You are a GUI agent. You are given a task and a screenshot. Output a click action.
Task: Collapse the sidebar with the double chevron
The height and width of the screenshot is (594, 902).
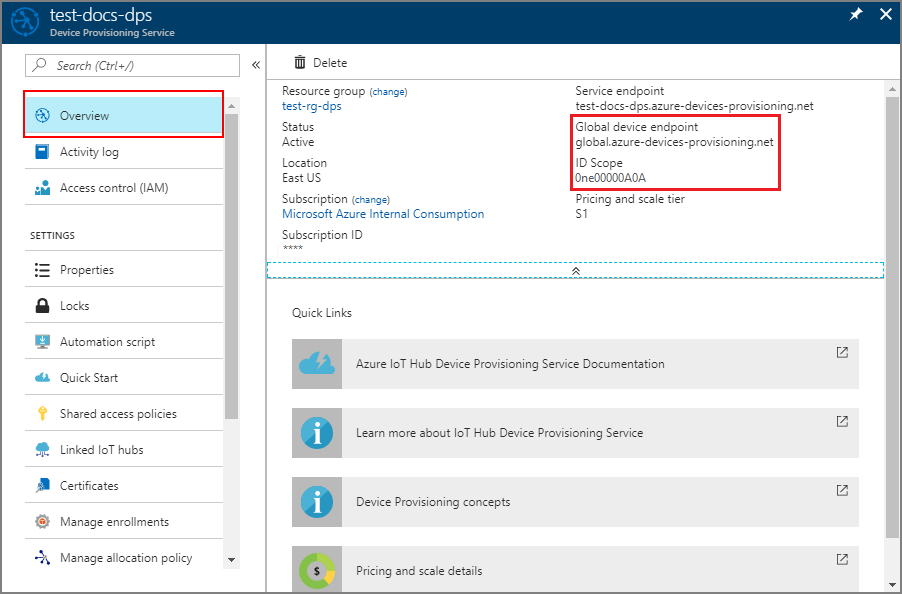pos(255,65)
